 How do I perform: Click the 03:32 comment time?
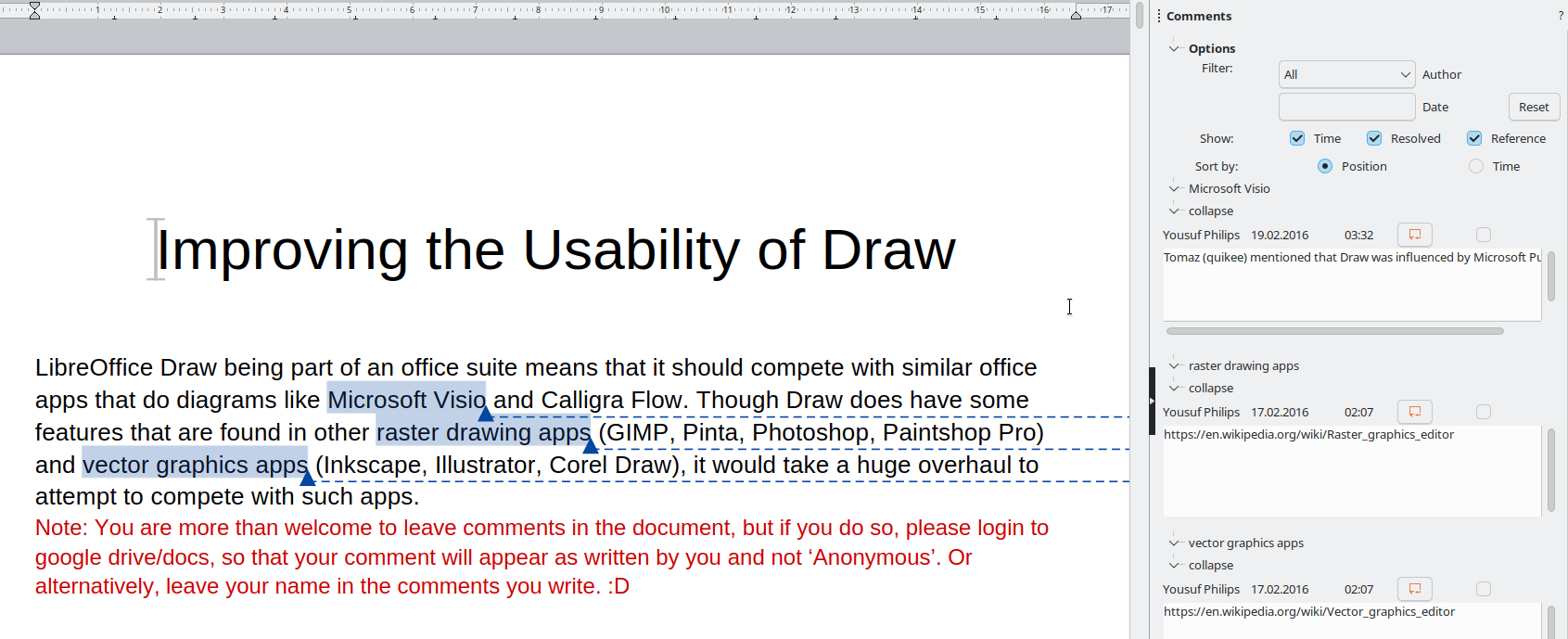click(1358, 235)
